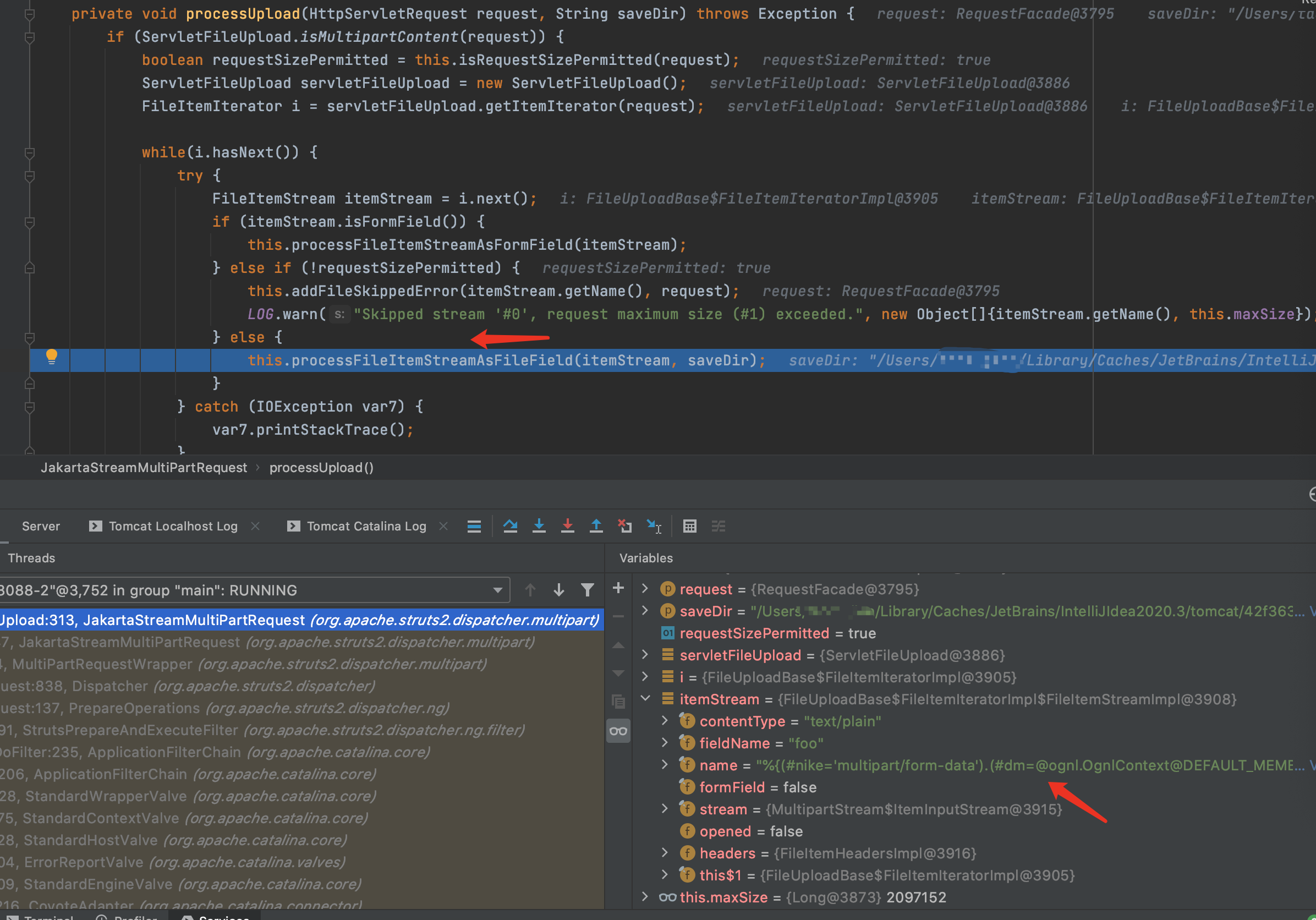Click the frames filter funnel icon
This screenshot has height=920, width=1316.
588,590
